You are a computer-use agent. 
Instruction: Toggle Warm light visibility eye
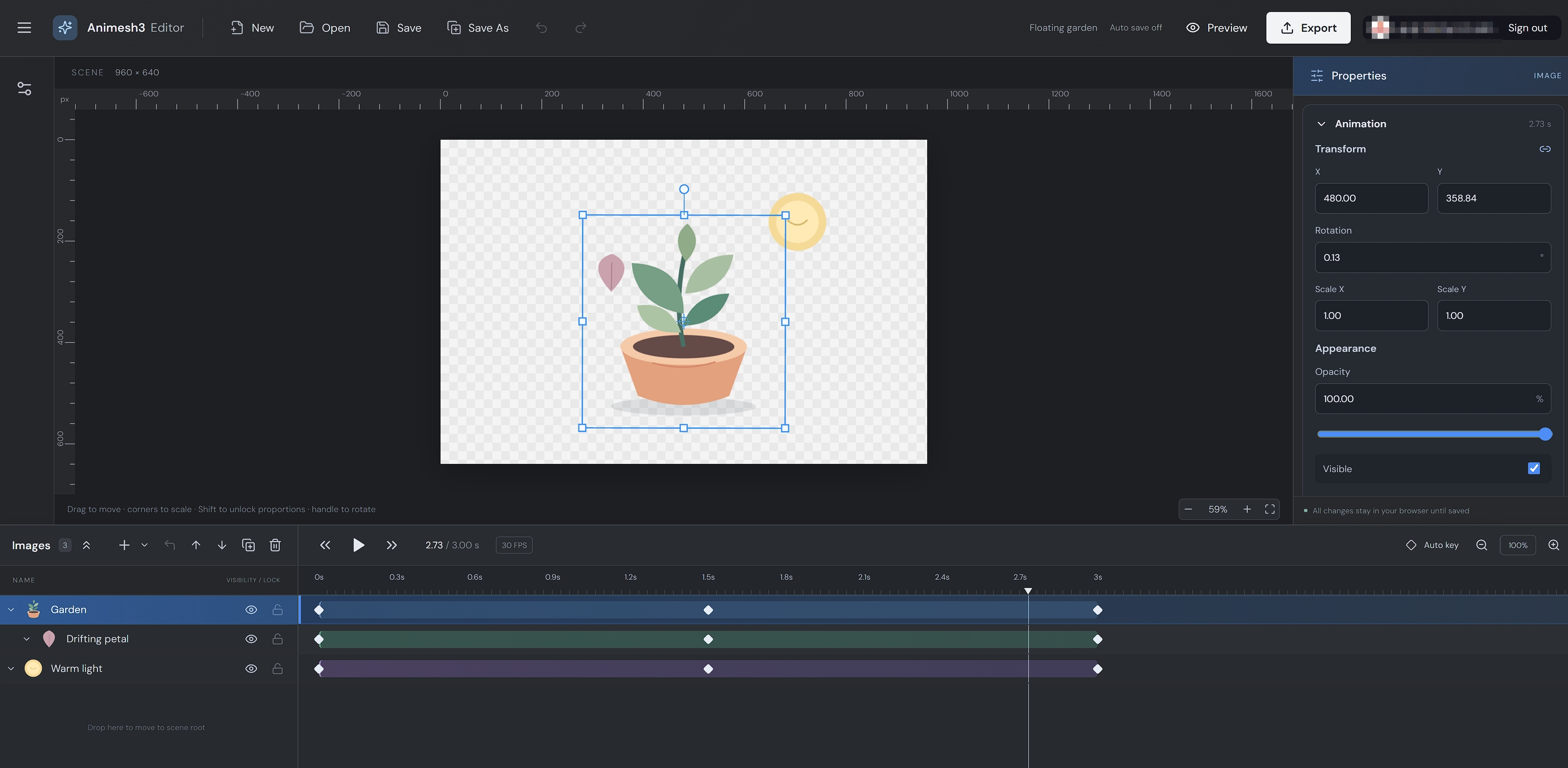251,669
